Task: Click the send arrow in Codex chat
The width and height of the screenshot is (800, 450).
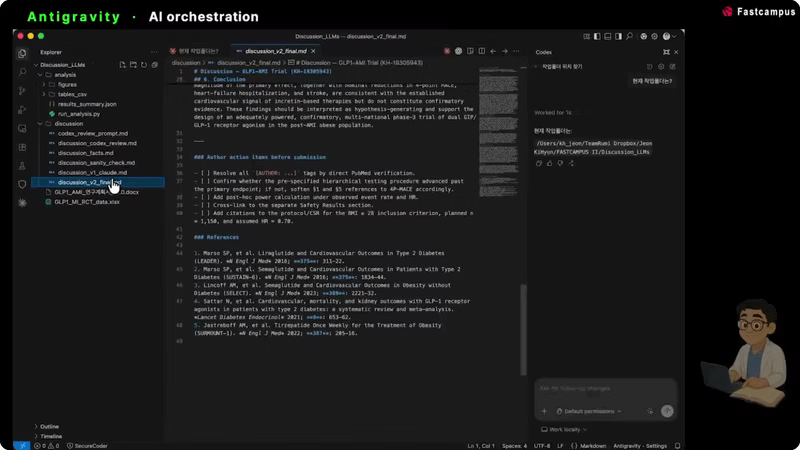Action: [x=667, y=411]
